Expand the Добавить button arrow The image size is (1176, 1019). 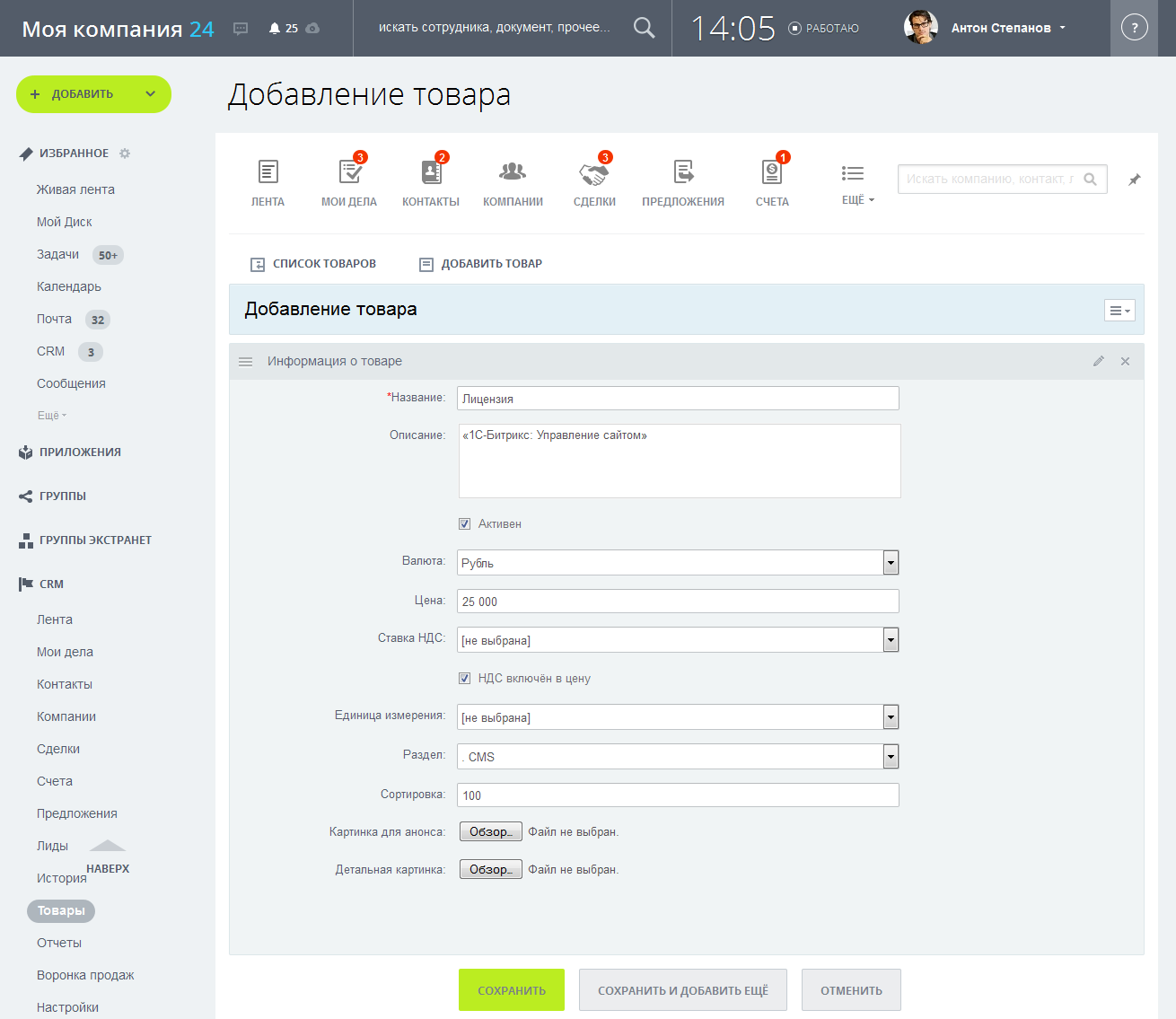click(x=150, y=94)
